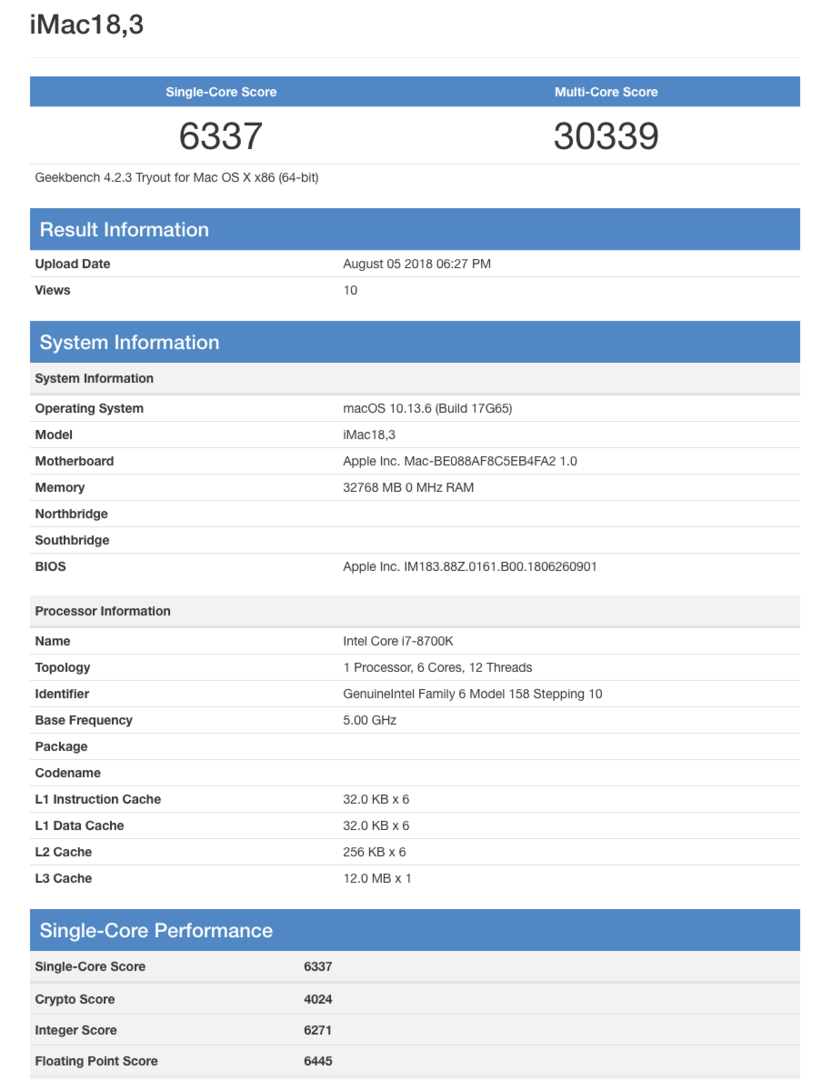Select the Single-Core Score header
This screenshot has height=1080, width=822.
click(x=221, y=92)
